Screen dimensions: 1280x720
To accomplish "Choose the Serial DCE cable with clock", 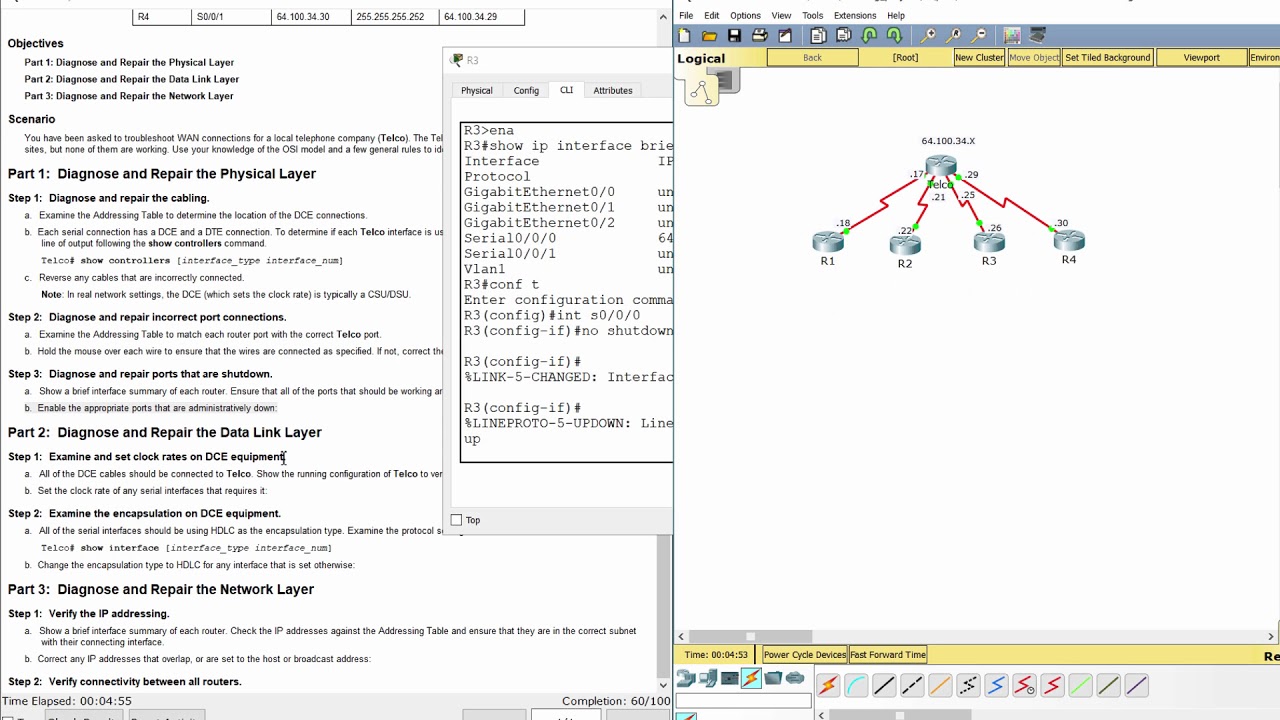I will click(x=1024, y=686).
